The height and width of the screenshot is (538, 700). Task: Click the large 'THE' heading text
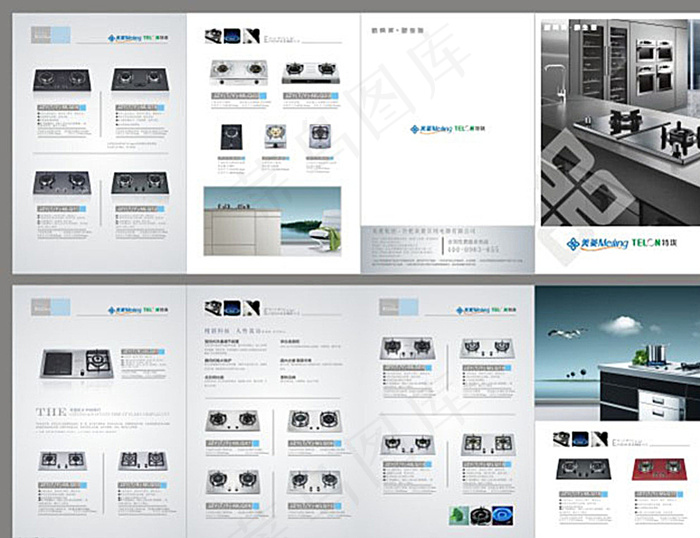[51, 412]
